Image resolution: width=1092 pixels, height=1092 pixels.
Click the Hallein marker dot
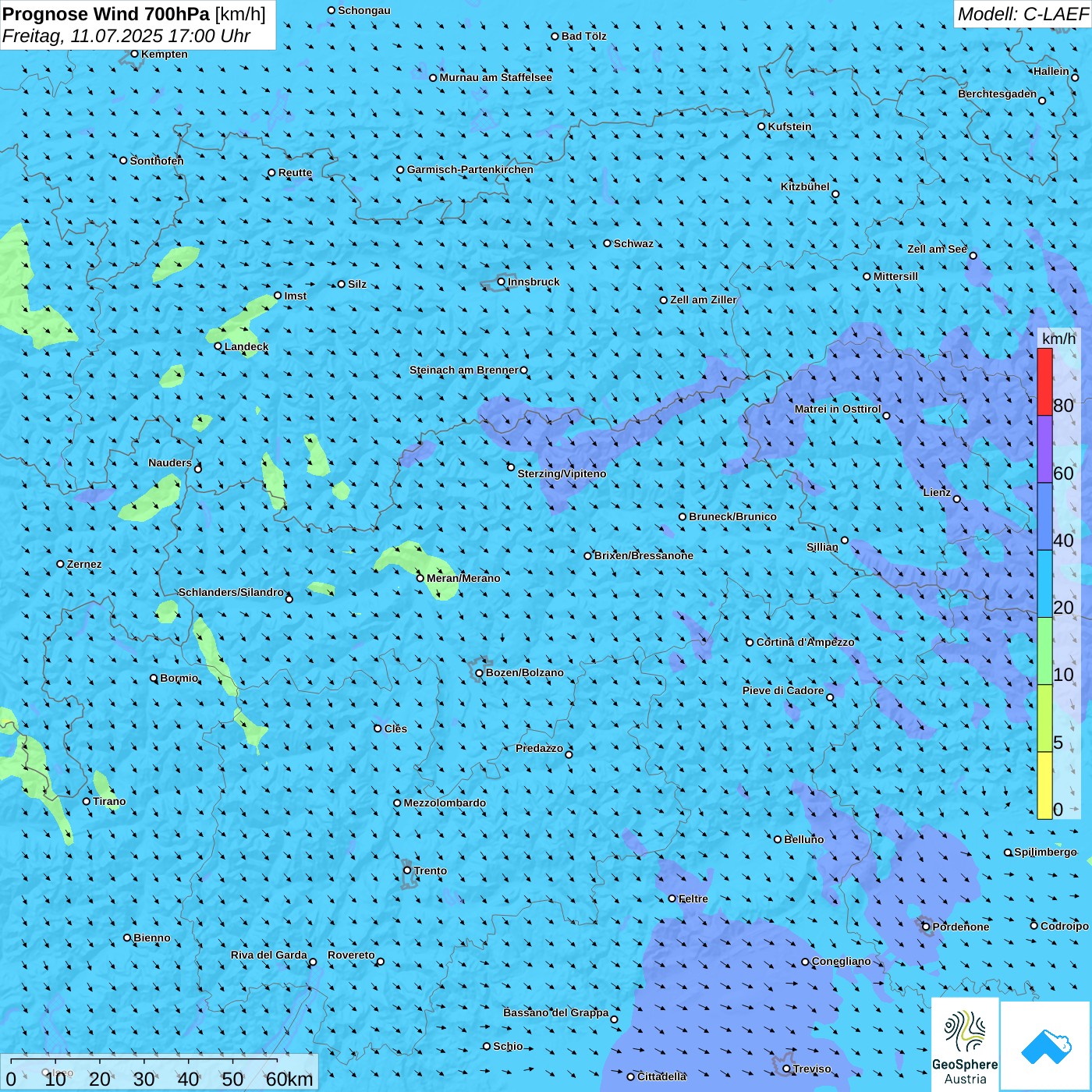pyautogui.click(x=1075, y=77)
